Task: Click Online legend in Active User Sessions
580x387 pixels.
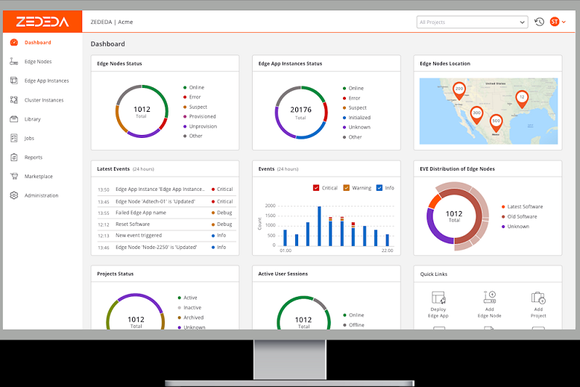Action: (x=353, y=315)
